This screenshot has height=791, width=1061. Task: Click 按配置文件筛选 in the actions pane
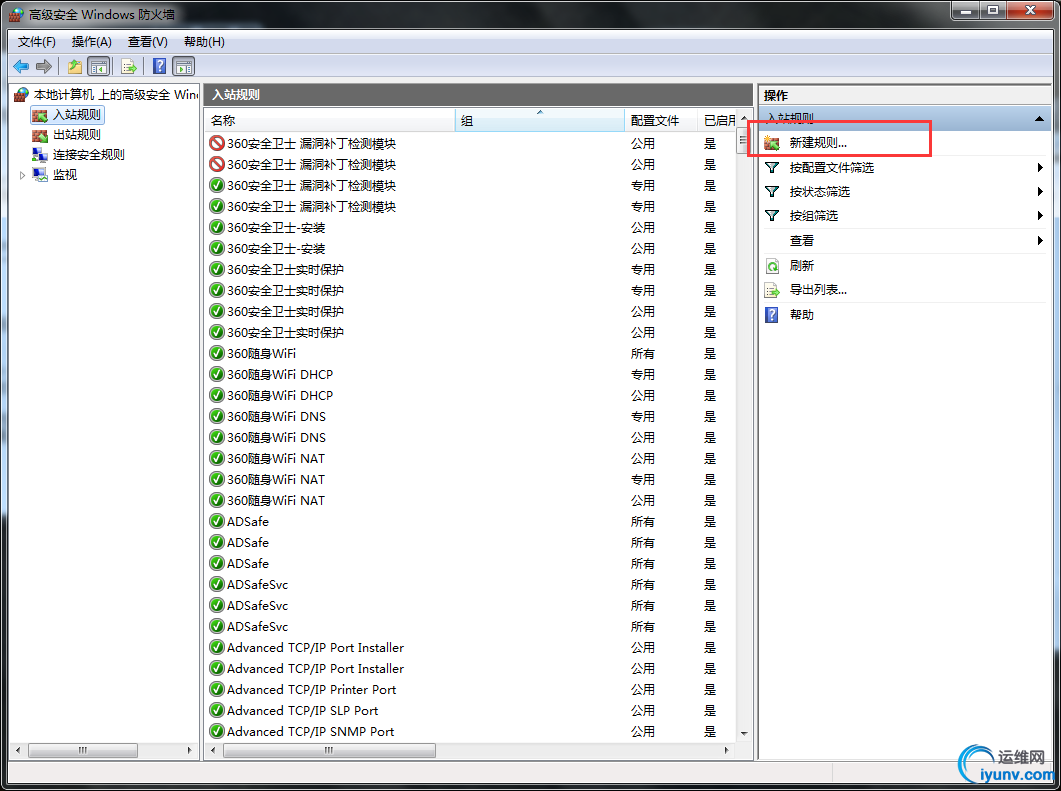coord(832,167)
